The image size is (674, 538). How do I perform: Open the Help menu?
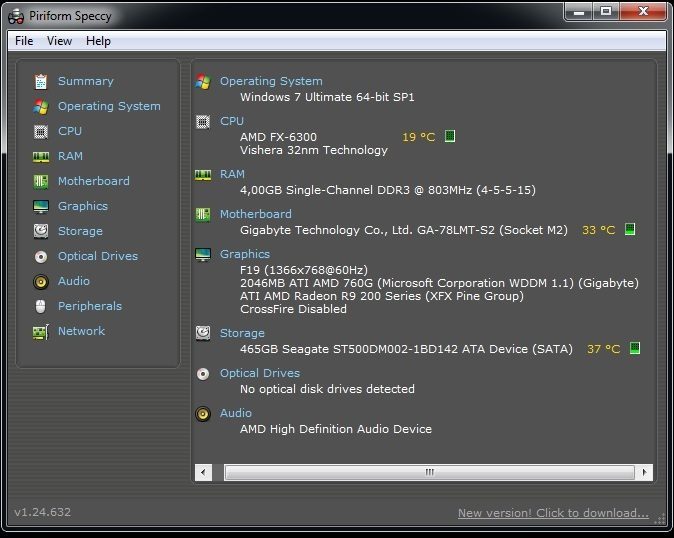[x=98, y=41]
